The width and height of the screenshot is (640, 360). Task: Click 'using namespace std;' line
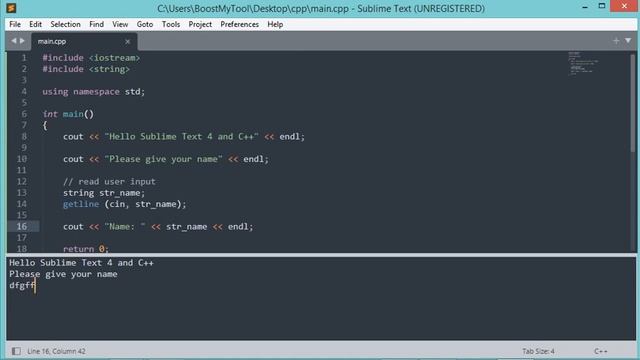[93, 92]
